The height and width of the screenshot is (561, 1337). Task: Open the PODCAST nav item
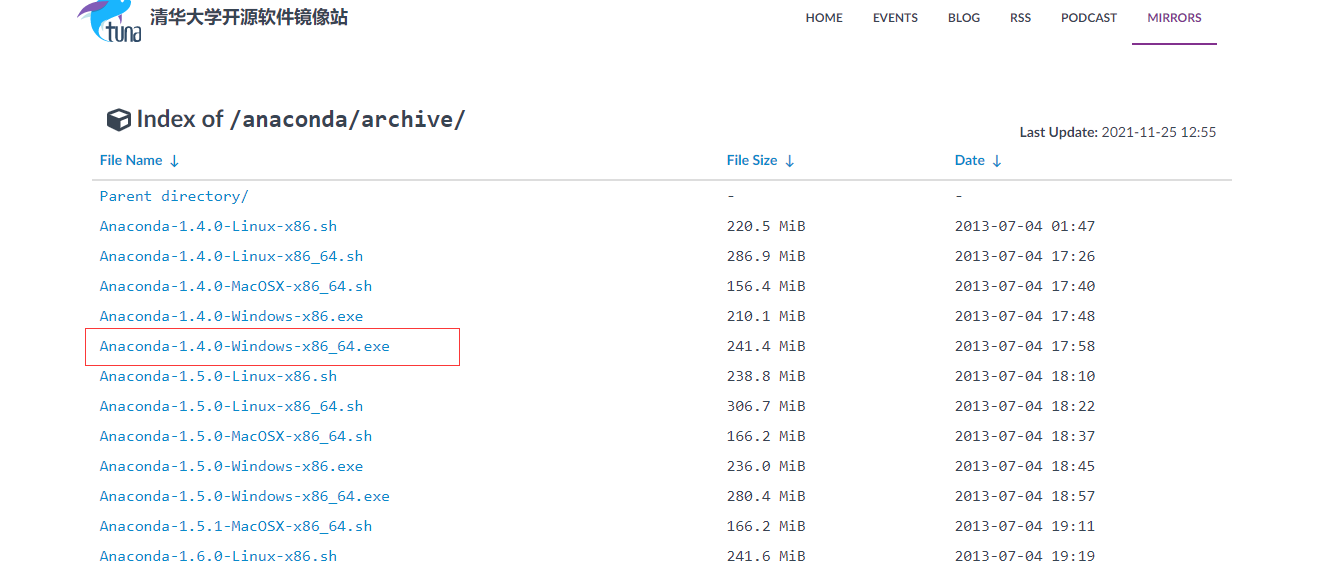[1089, 18]
